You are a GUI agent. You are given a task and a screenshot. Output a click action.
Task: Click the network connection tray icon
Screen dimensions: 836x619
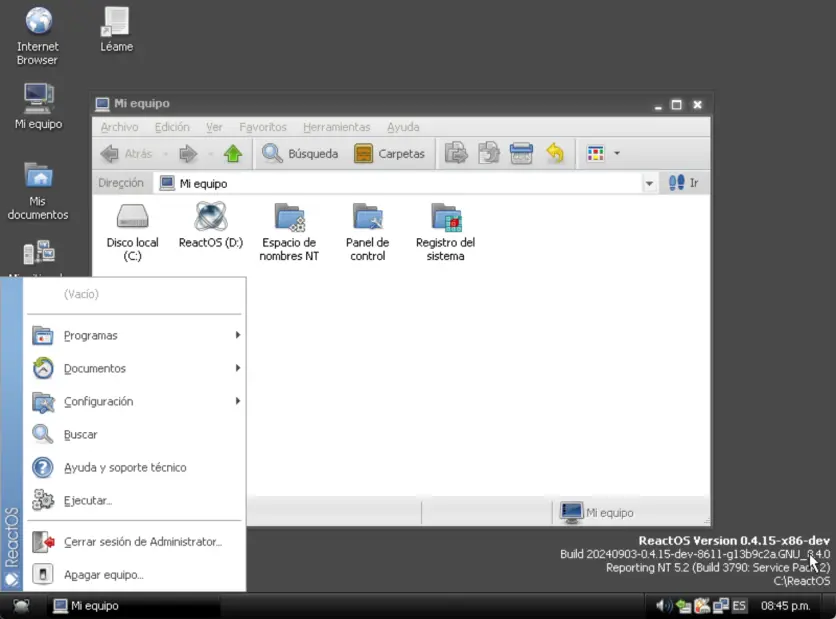click(721, 606)
